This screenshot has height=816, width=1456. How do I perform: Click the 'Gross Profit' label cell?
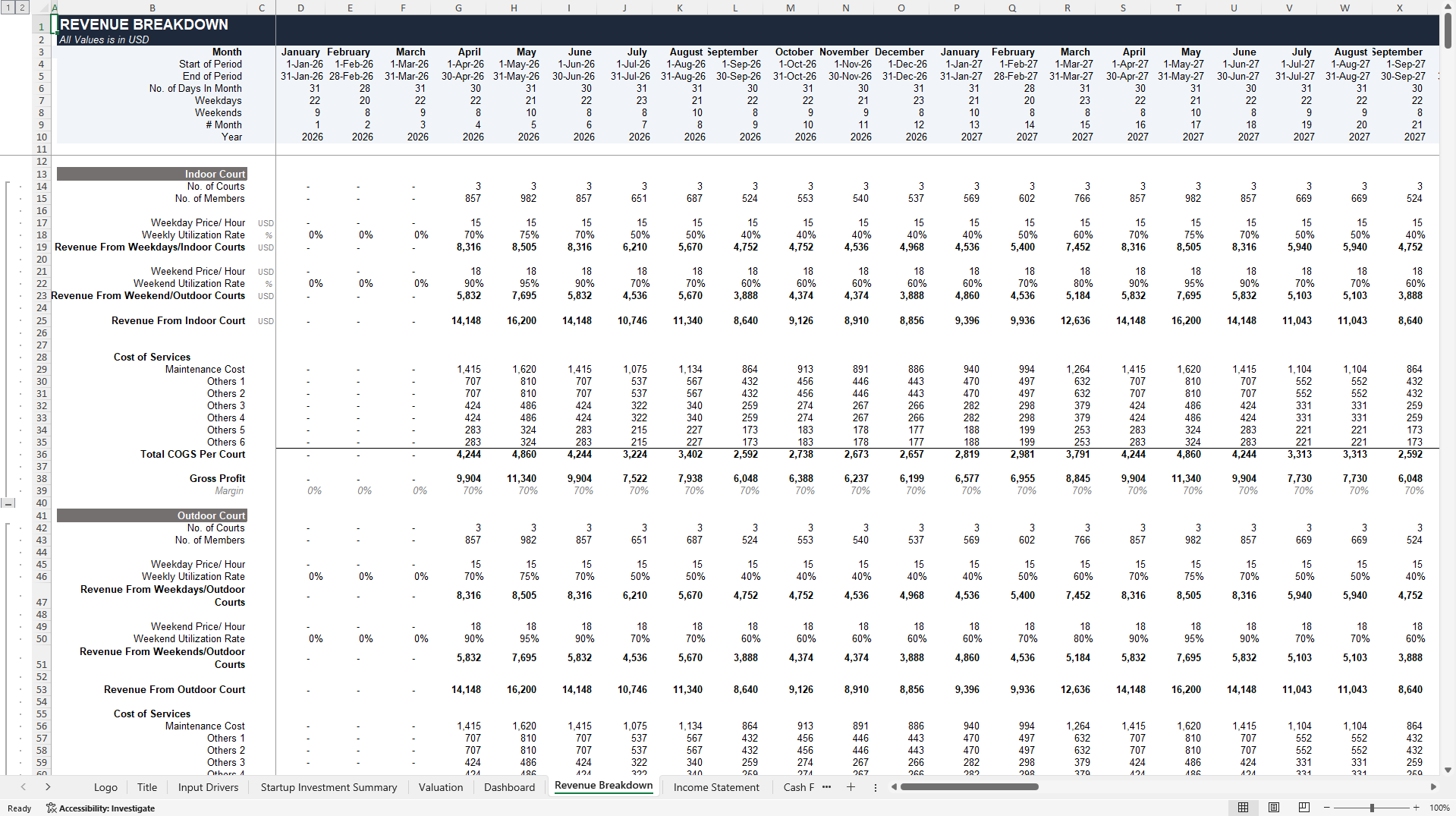[x=217, y=478]
